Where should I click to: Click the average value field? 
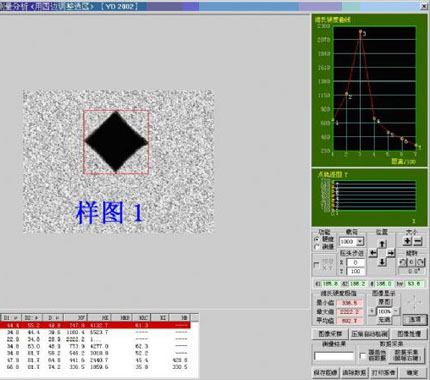[x=349, y=321]
